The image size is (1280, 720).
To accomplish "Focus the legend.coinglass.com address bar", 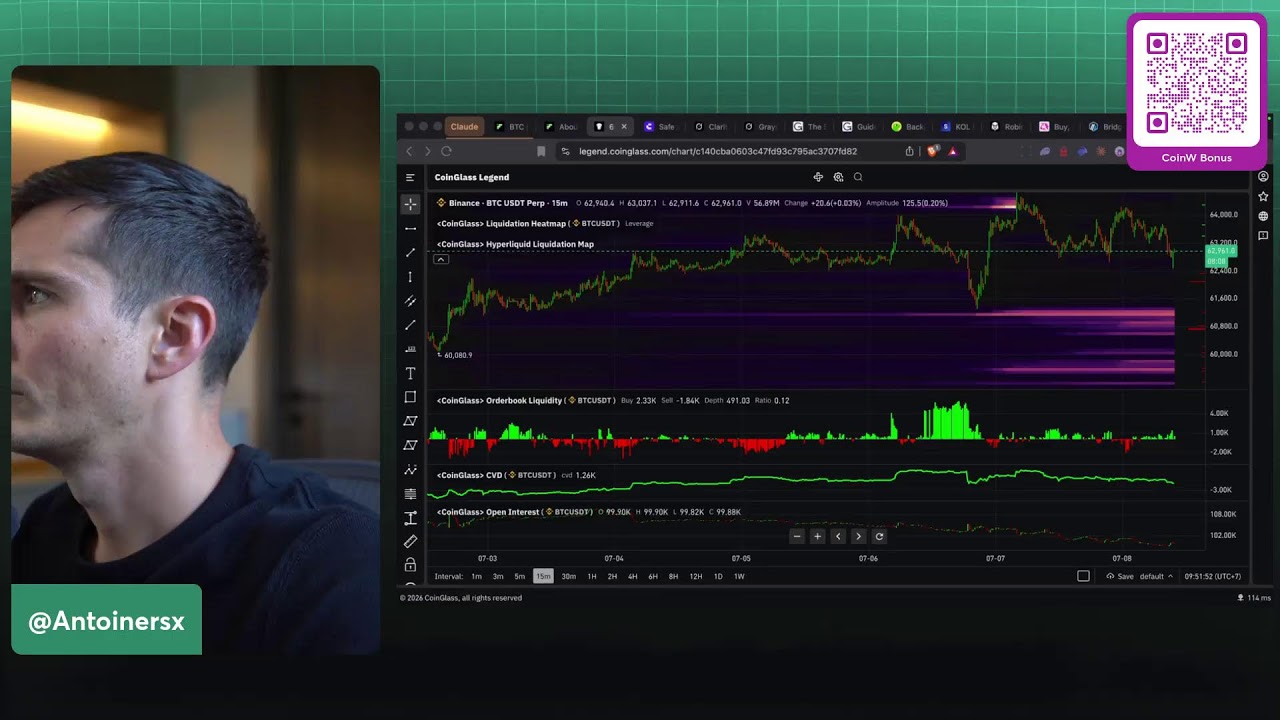I will pyautogui.click(x=717, y=152).
